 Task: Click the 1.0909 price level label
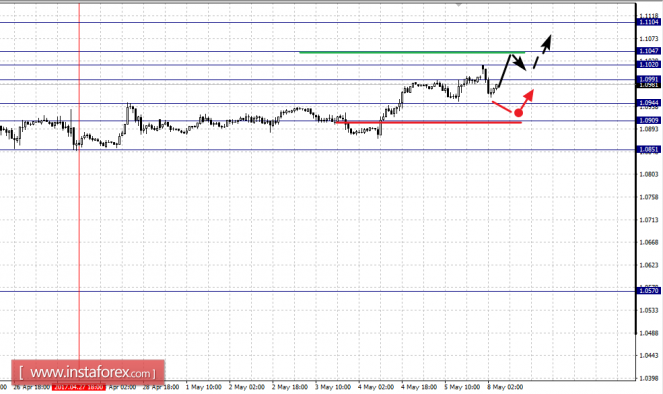[x=648, y=120]
